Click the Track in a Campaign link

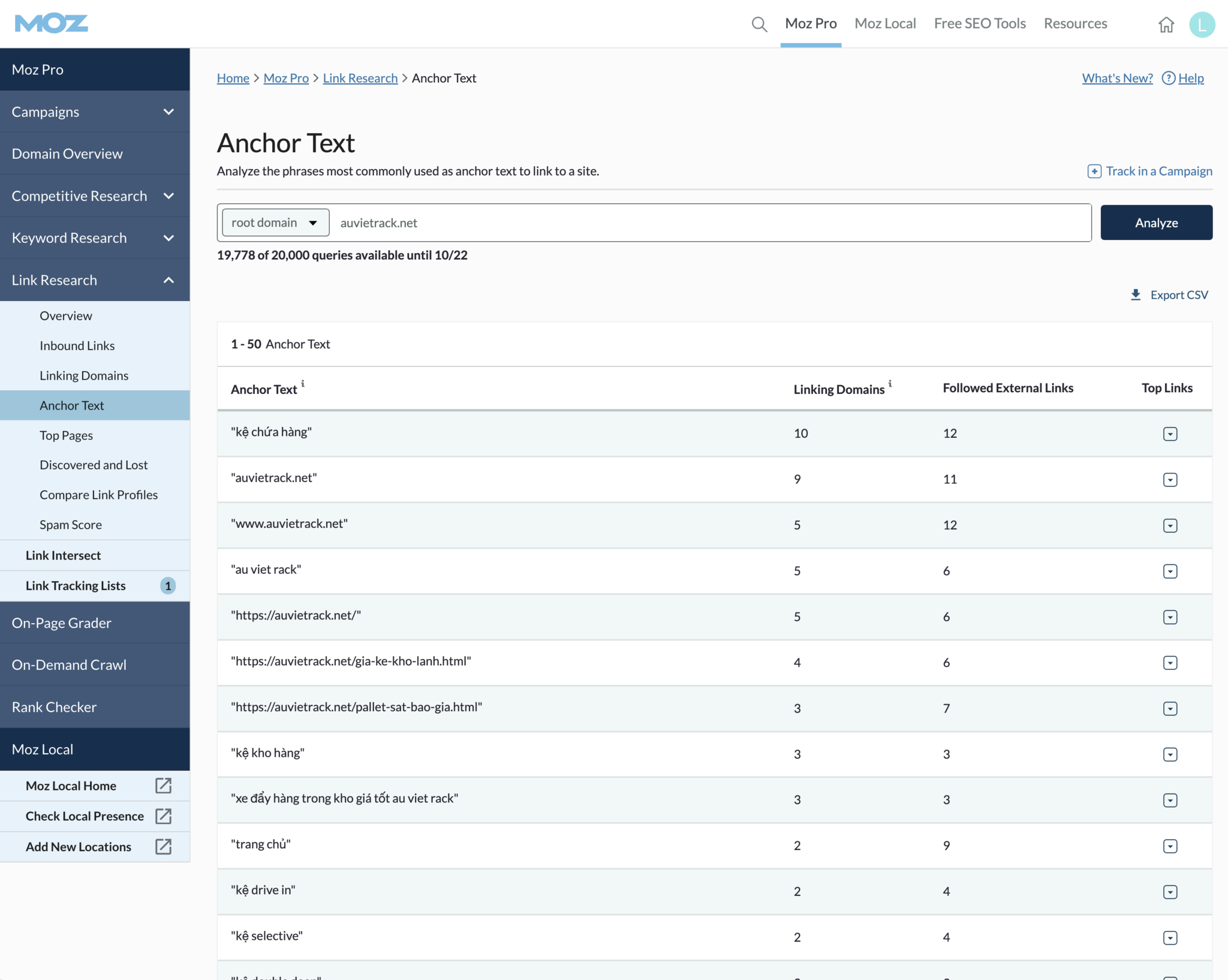(1158, 172)
